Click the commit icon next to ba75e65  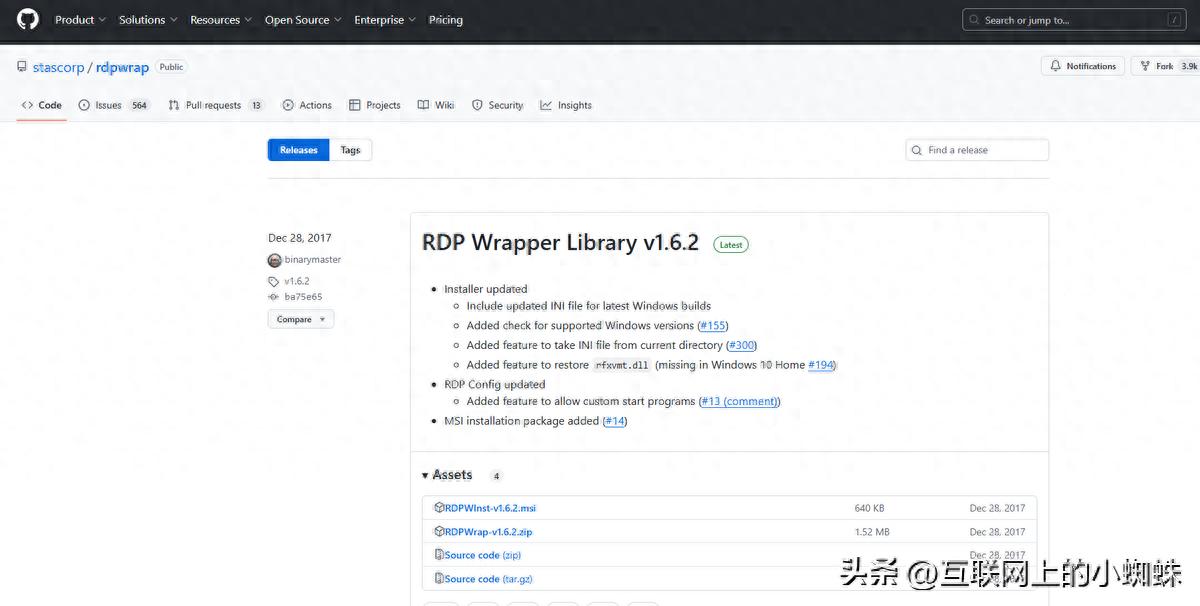pyautogui.click(x=274, y=297)
